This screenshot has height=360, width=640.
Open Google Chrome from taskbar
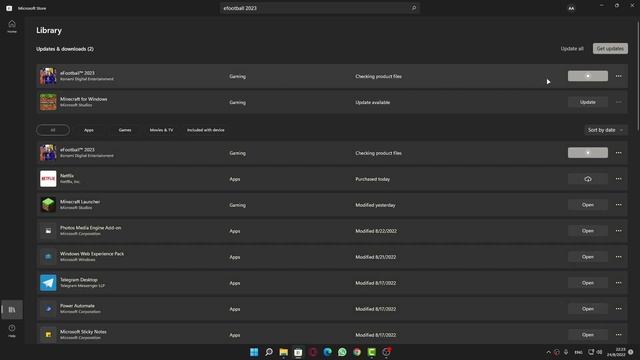[357, 352]
